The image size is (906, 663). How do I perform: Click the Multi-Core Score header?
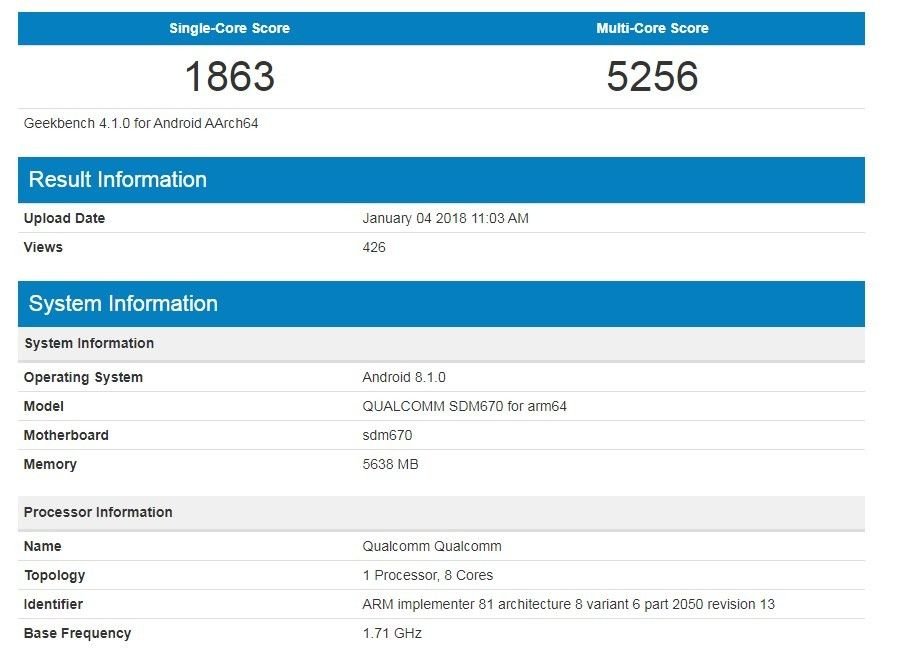click(652, 28)
